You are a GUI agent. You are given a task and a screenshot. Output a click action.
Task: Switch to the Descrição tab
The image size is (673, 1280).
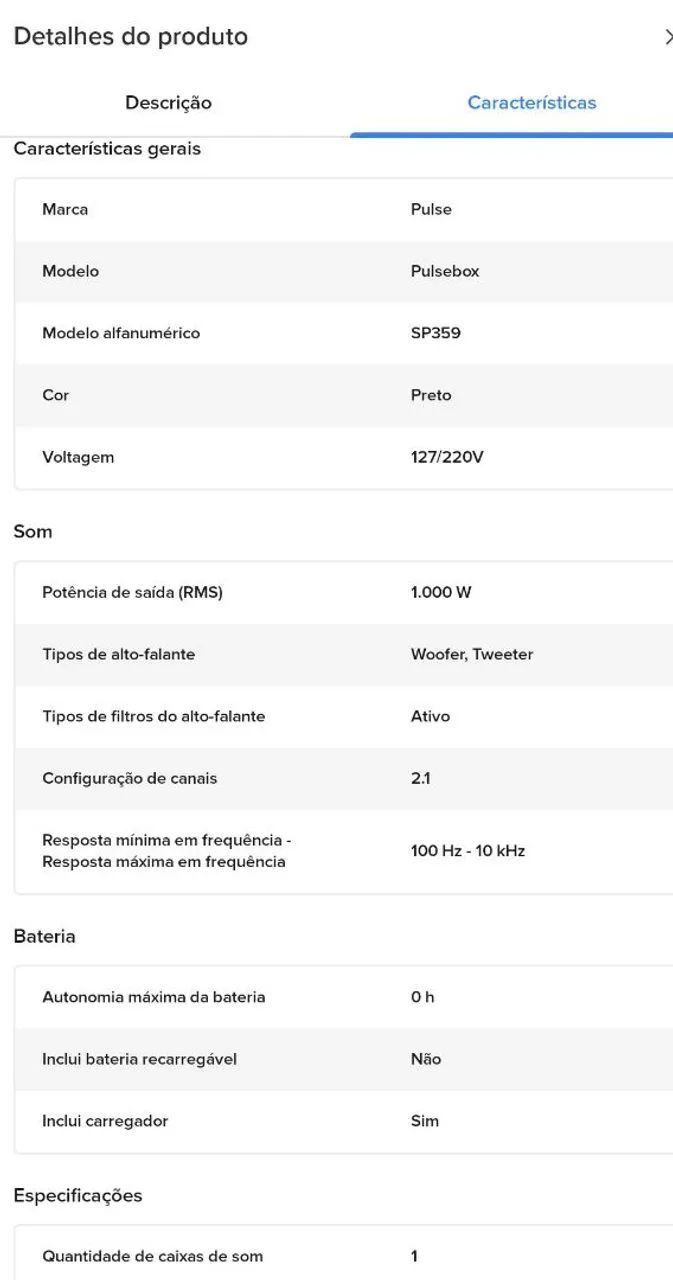pos(168,102)
